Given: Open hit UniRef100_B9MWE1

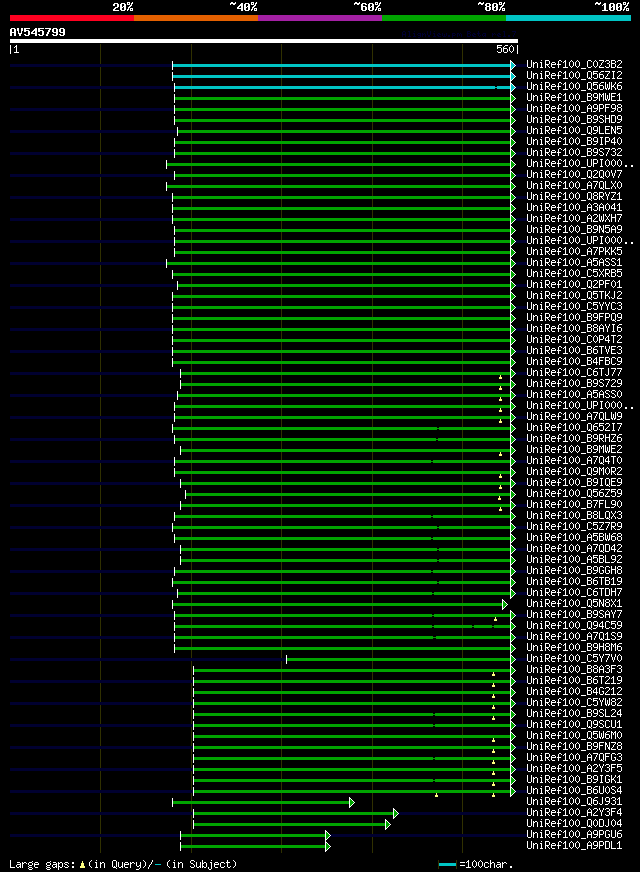Looking at the screenshot, I should [x=574, y=98].
